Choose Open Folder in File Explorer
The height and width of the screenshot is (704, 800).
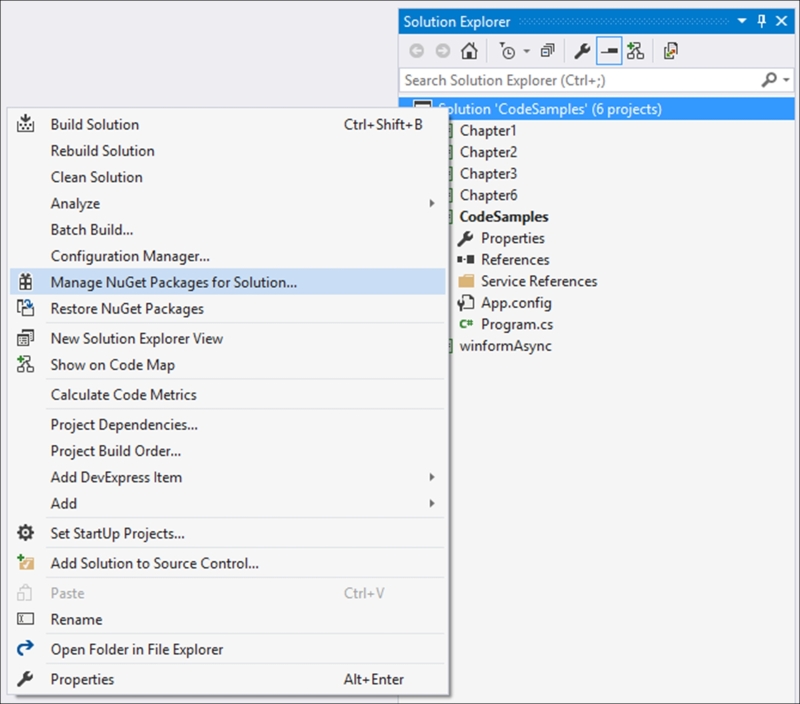click(228, 649)
